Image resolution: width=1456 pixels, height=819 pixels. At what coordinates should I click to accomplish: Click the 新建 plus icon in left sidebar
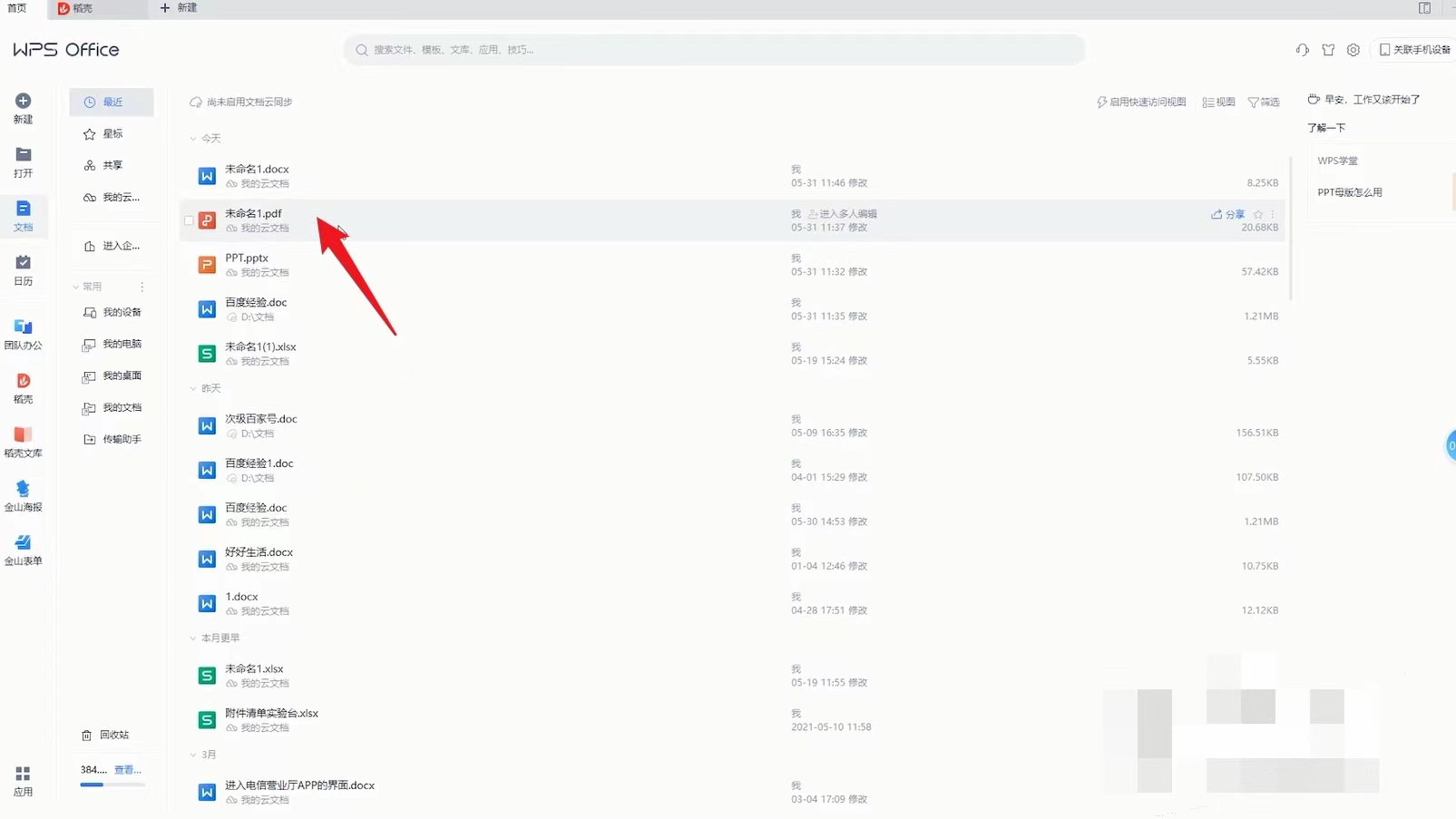pyautogui.click(x=23, y=102)
